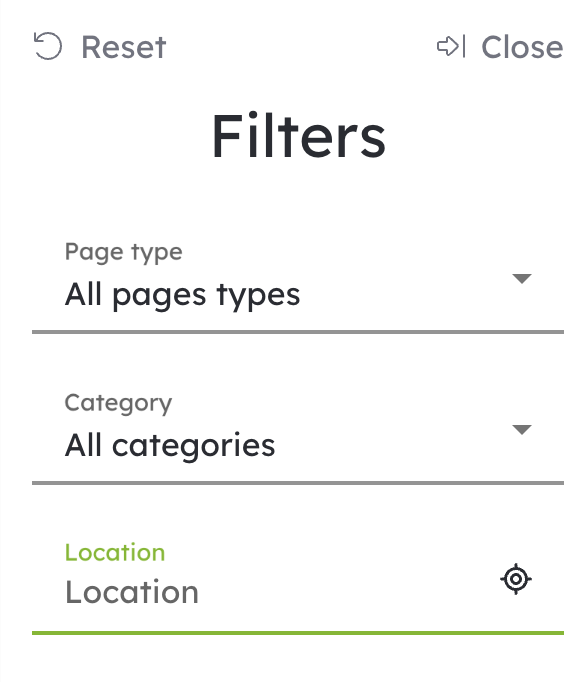
Task: Click the green Location field label
Action: (115, 552)
